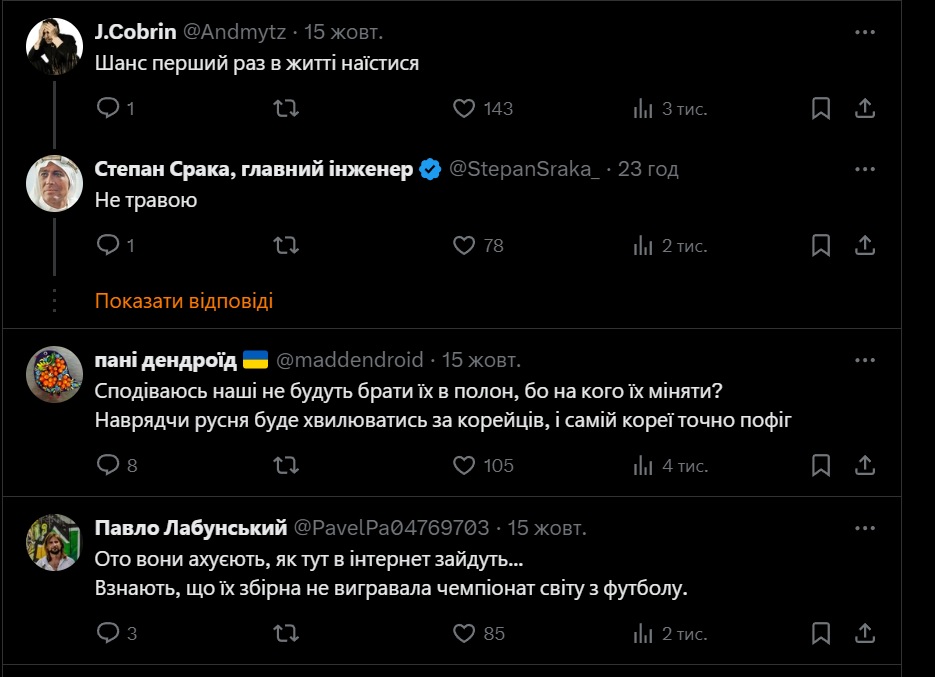Bookmark пані дендроїд's tweet

(821, 465)
